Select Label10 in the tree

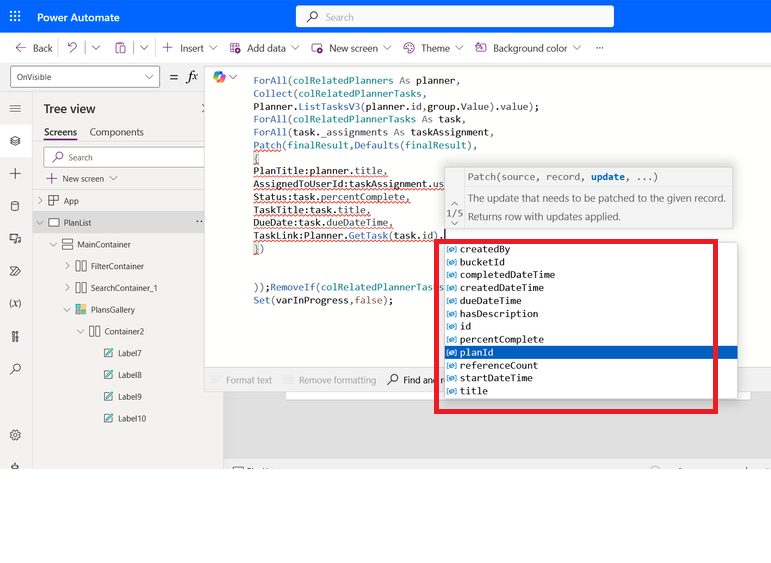(x=132, y=418)
